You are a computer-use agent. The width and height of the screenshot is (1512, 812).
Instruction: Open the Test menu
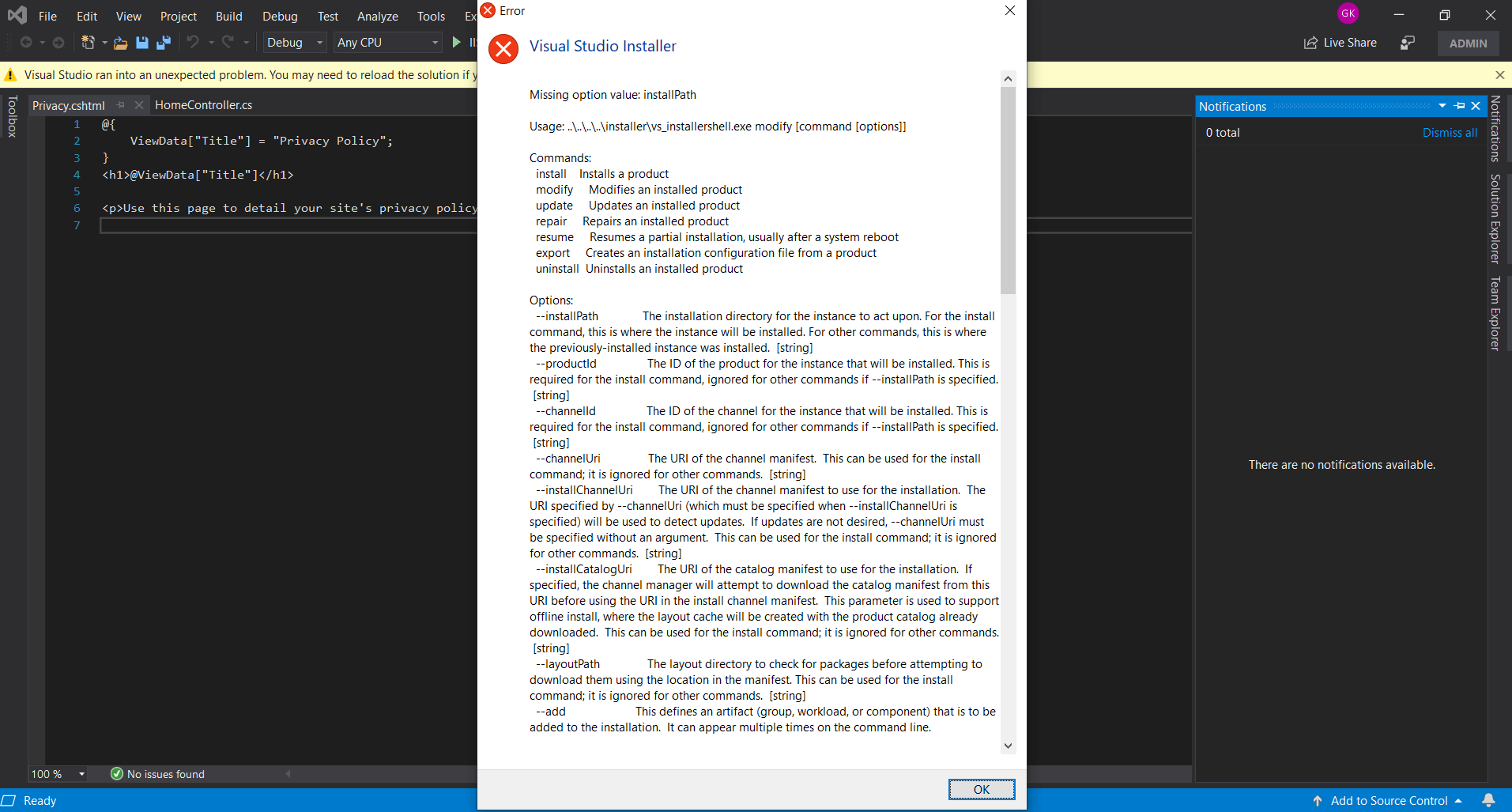pyautogui.click(x=328, y=16)
